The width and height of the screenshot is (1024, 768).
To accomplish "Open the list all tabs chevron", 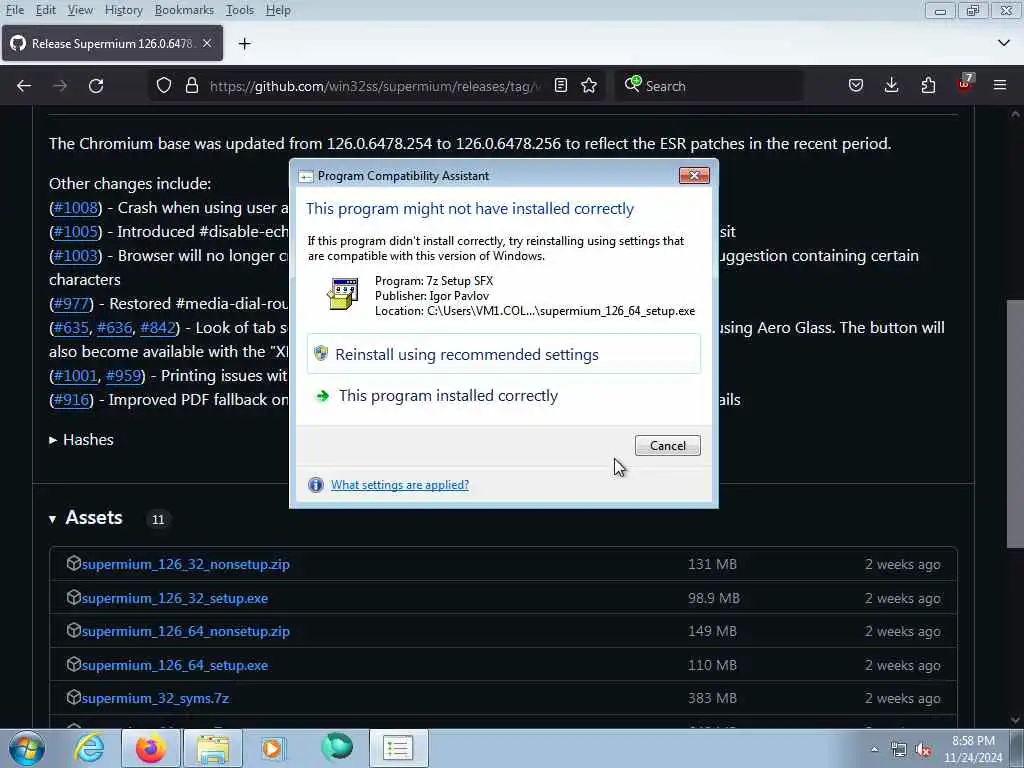I will (x=1004, y=43).
